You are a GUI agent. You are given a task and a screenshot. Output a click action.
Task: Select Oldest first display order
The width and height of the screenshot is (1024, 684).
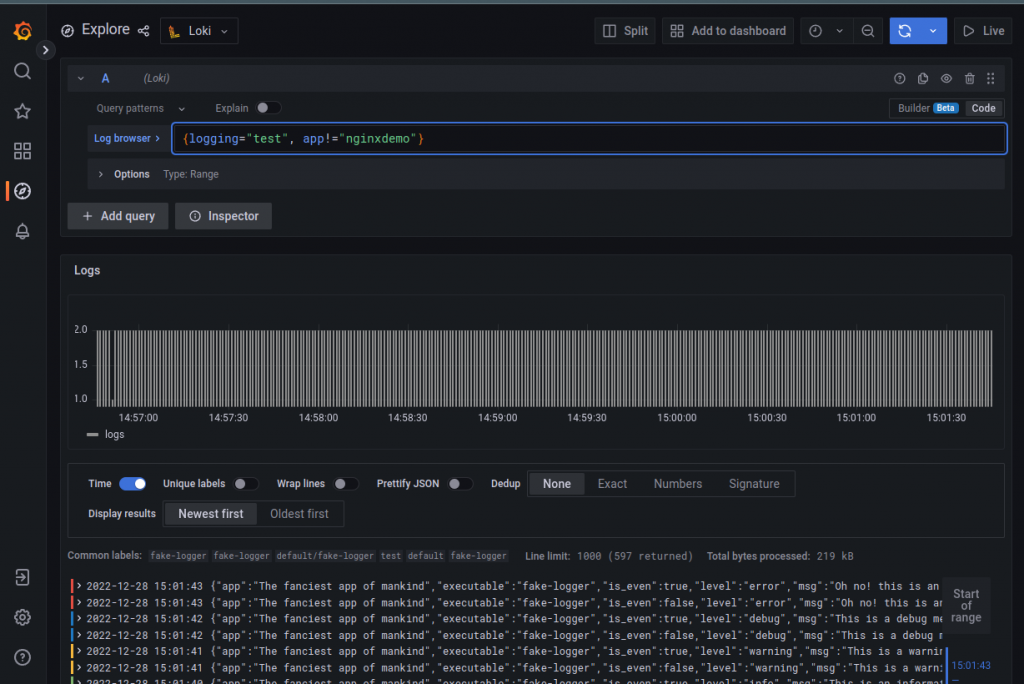(x=300, y=513)
